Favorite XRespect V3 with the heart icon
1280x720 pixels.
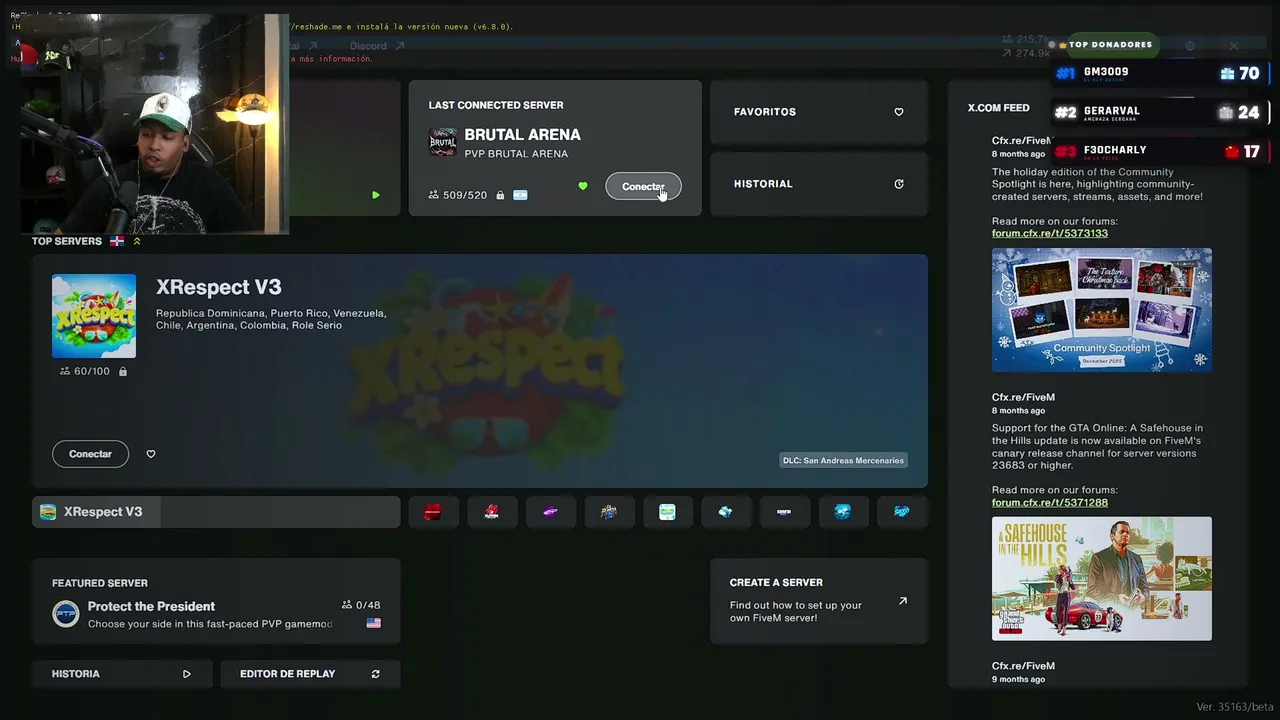click(151, 454)
